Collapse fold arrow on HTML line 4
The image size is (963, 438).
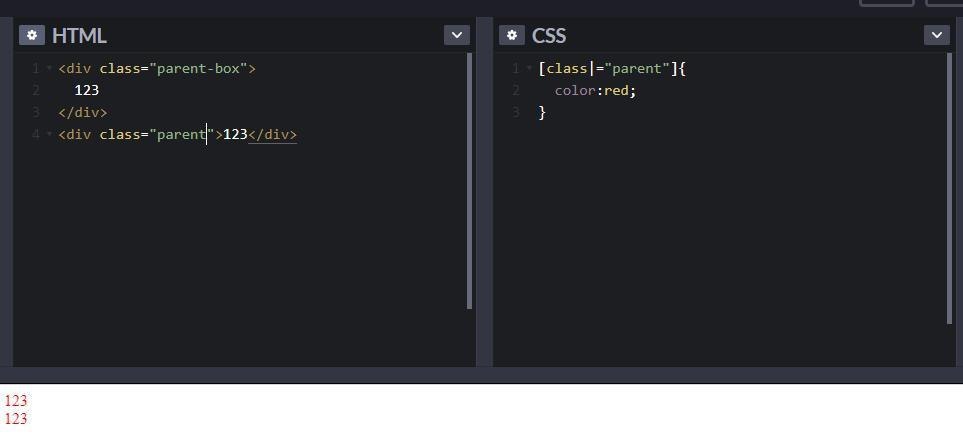click(50, 135)
